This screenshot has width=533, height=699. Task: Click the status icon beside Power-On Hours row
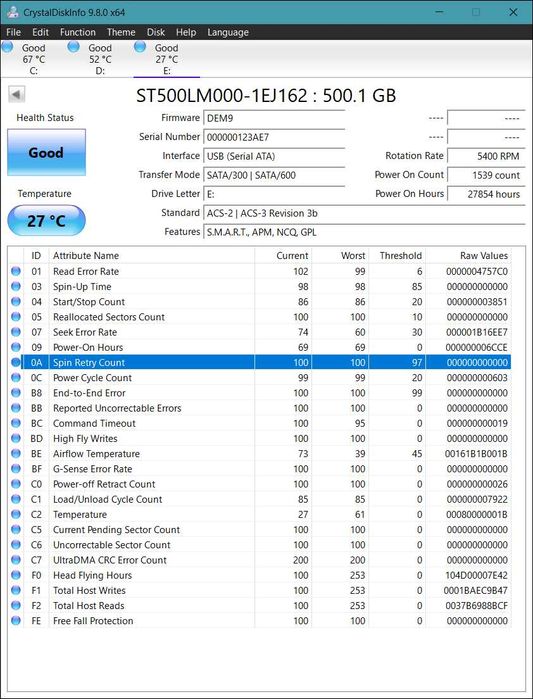(16, 347)
